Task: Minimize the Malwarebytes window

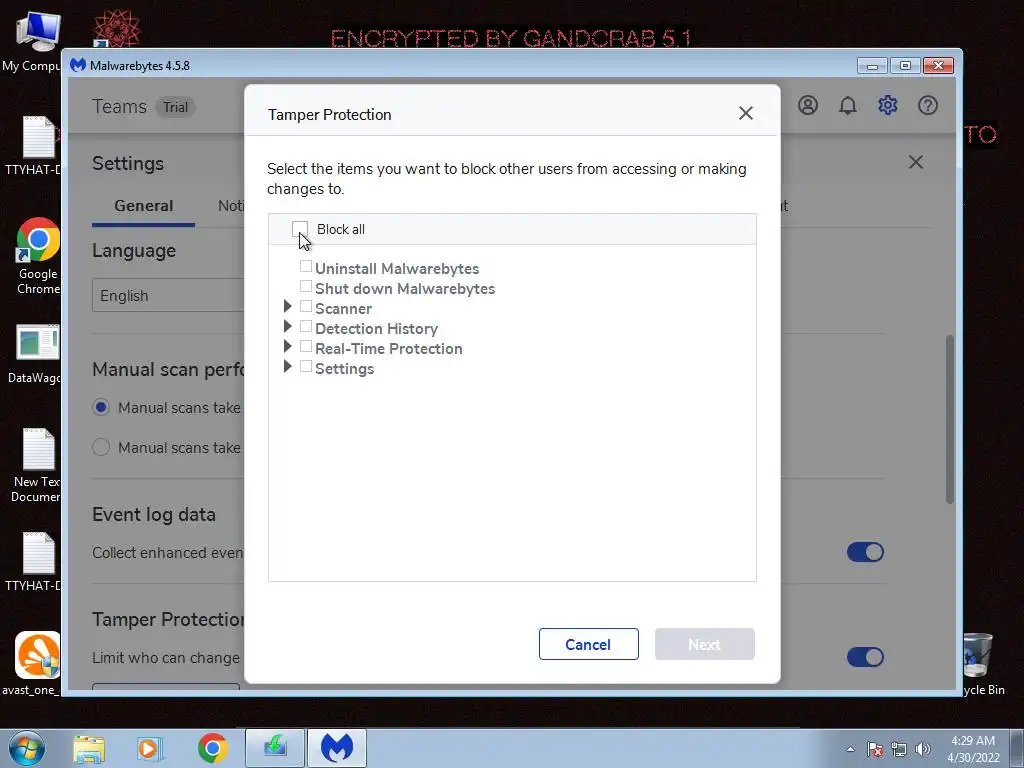Action: [x=872, y=65]
